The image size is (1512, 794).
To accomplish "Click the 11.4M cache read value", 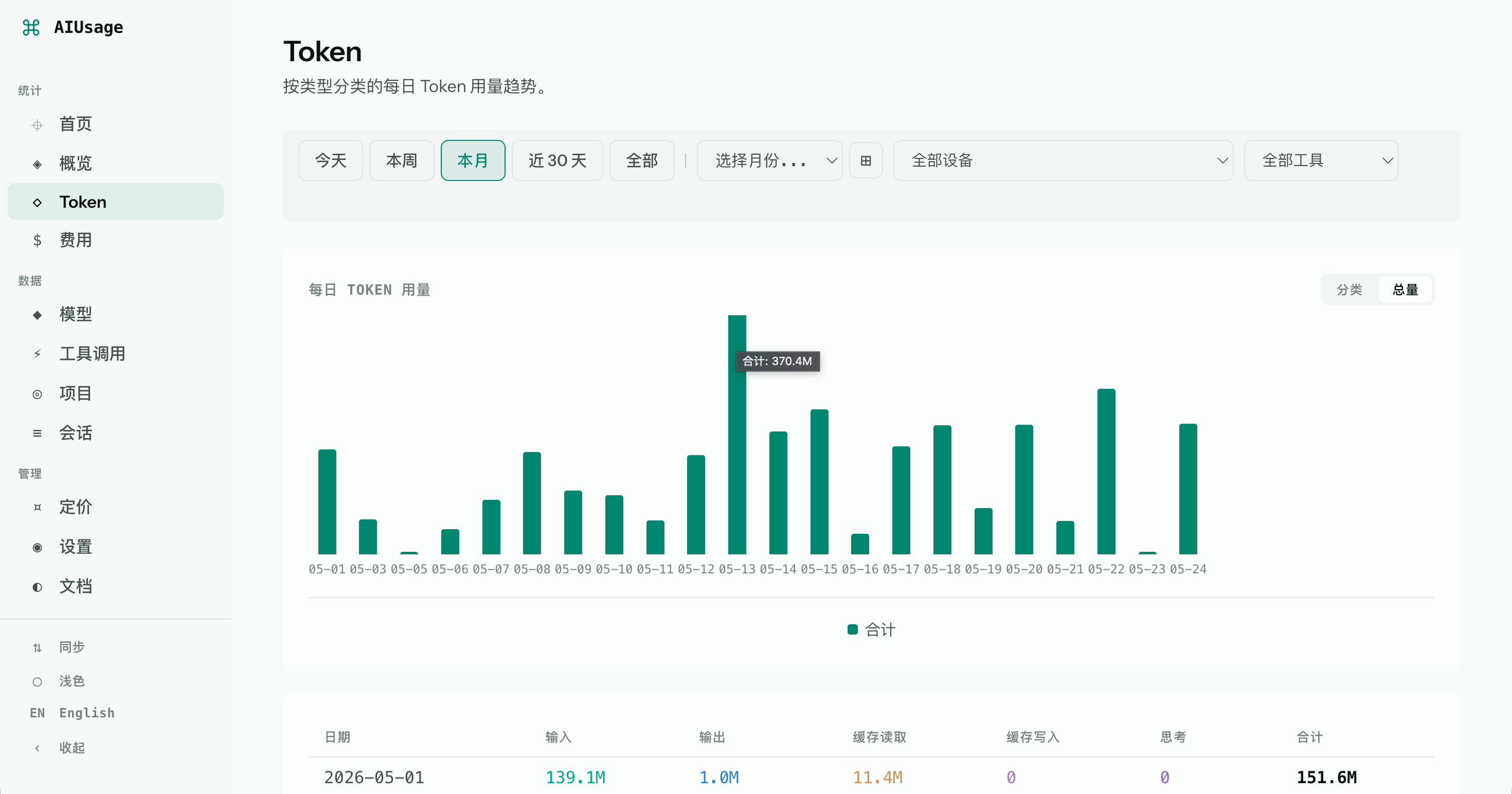I will coord(877,778).
